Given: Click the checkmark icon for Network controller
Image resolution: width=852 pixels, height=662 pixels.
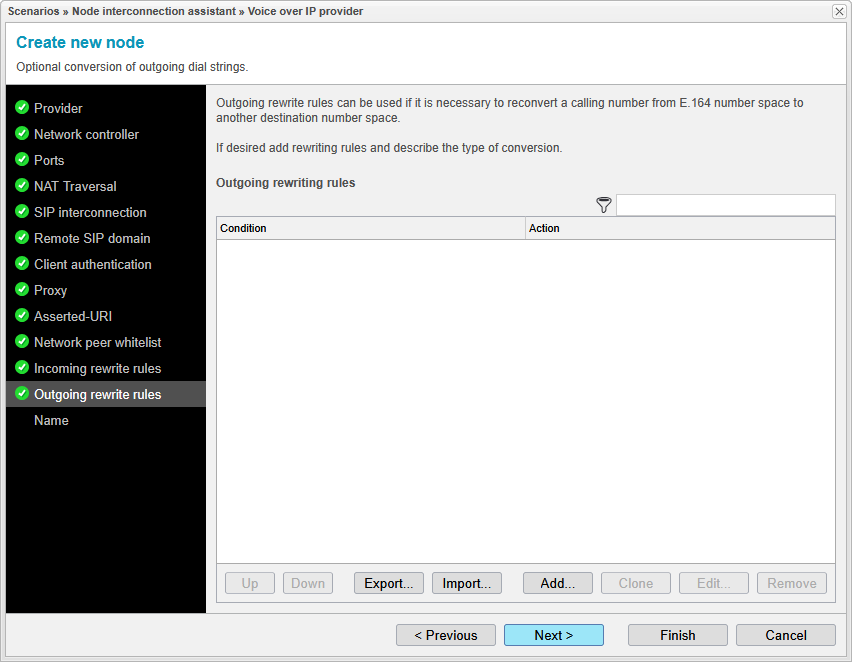Looking at the screenshot, I should tap(21, 134).
